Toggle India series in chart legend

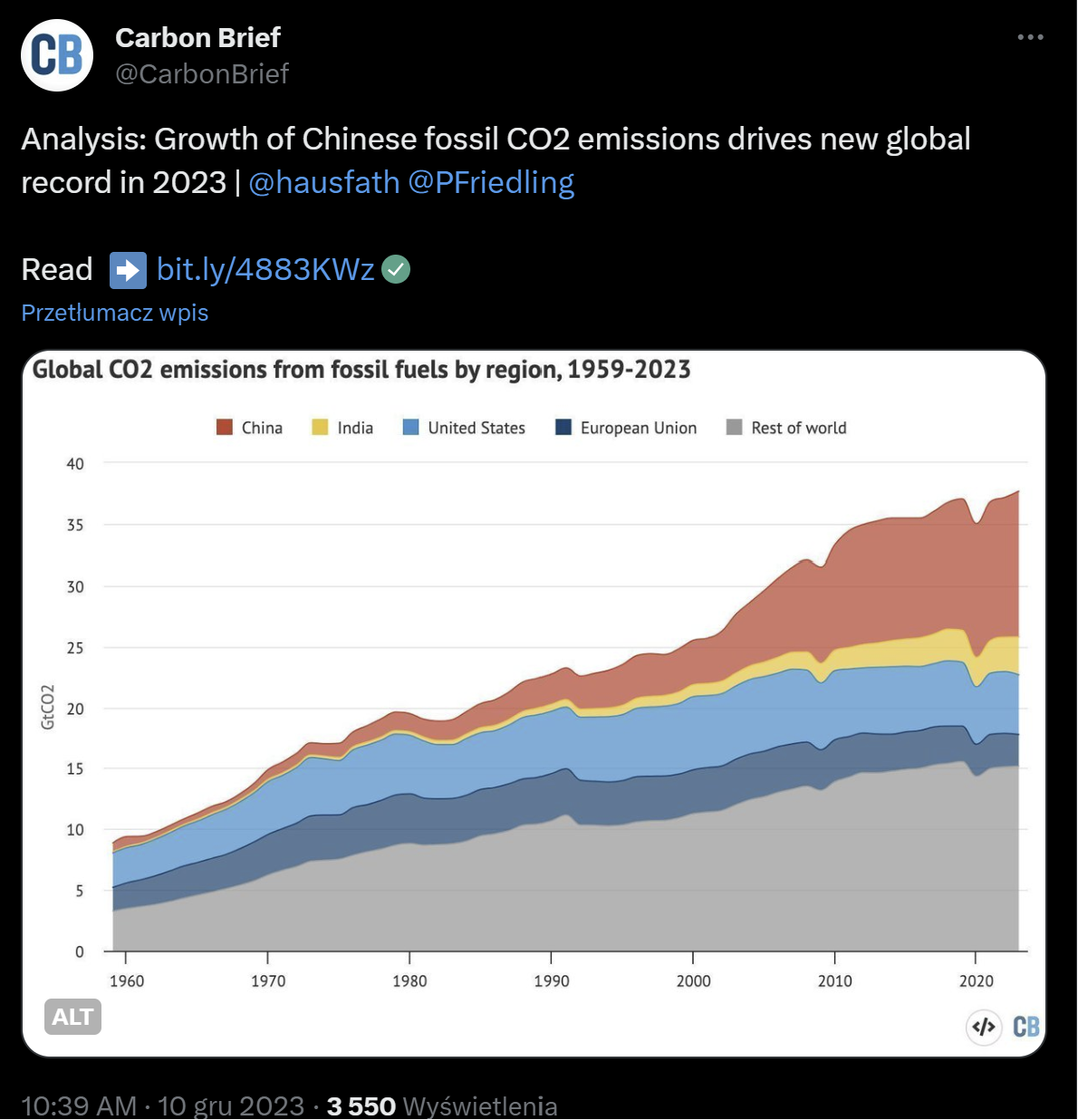[342, 428]
